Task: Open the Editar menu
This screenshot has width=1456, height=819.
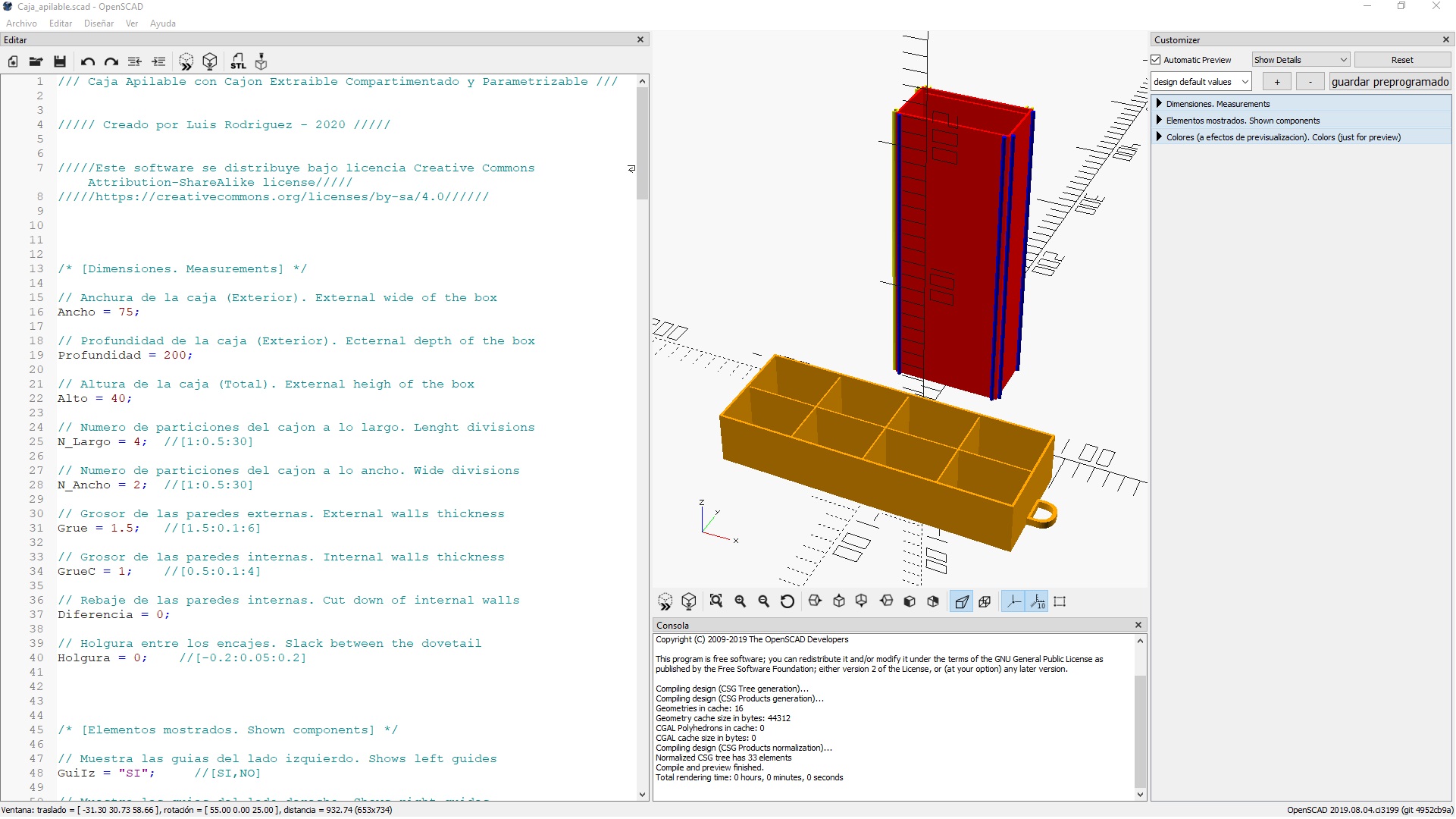Action: [61, 24]
